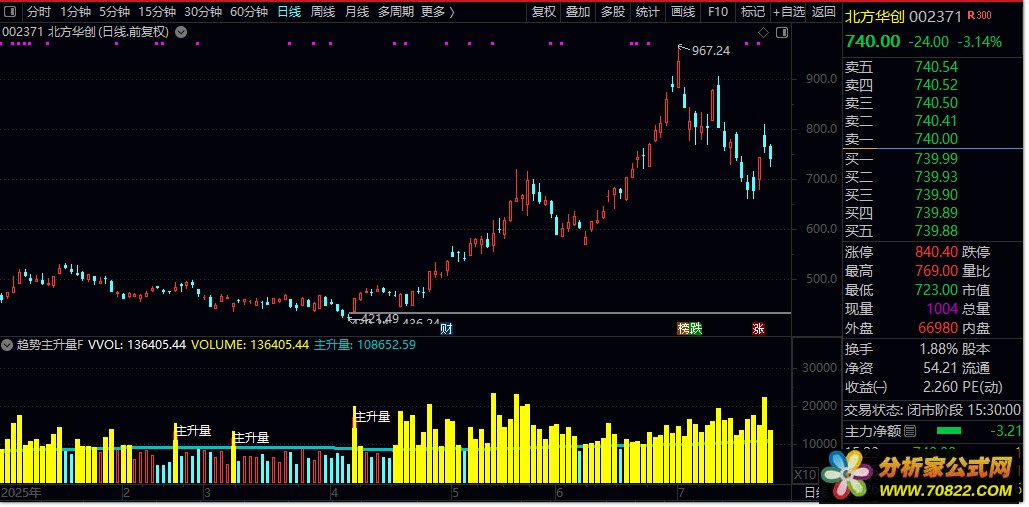
Task: Click the 外盘 66980 value
Action: 938,328
